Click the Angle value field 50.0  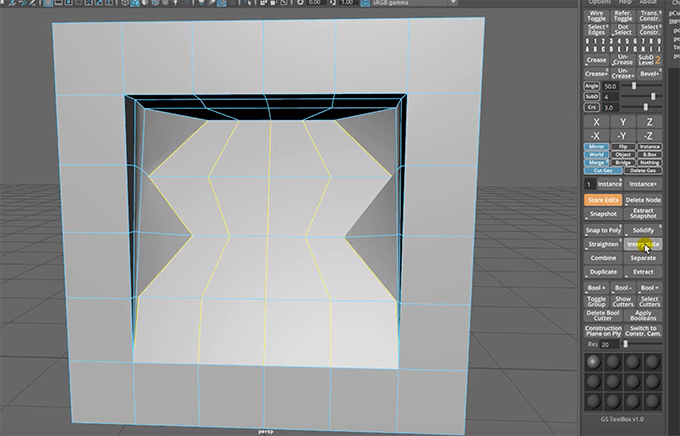point(610,86)
